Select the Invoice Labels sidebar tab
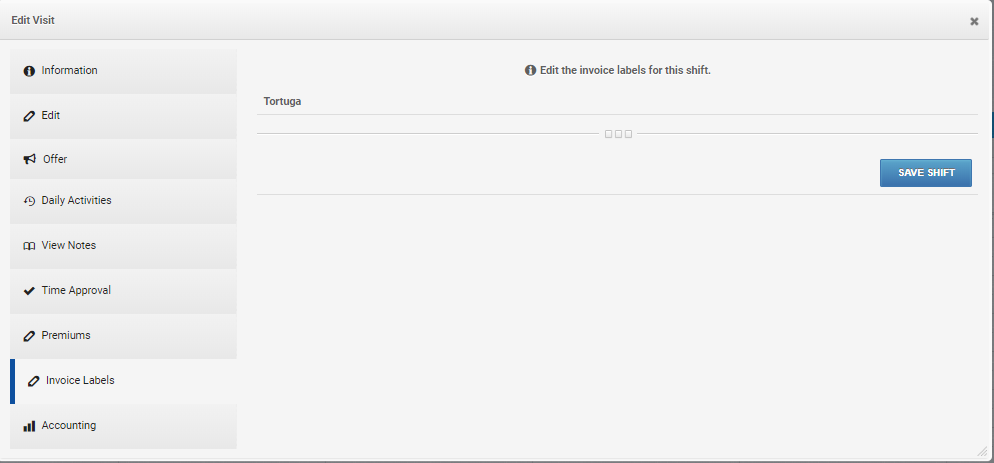 [x=80, y=380]
